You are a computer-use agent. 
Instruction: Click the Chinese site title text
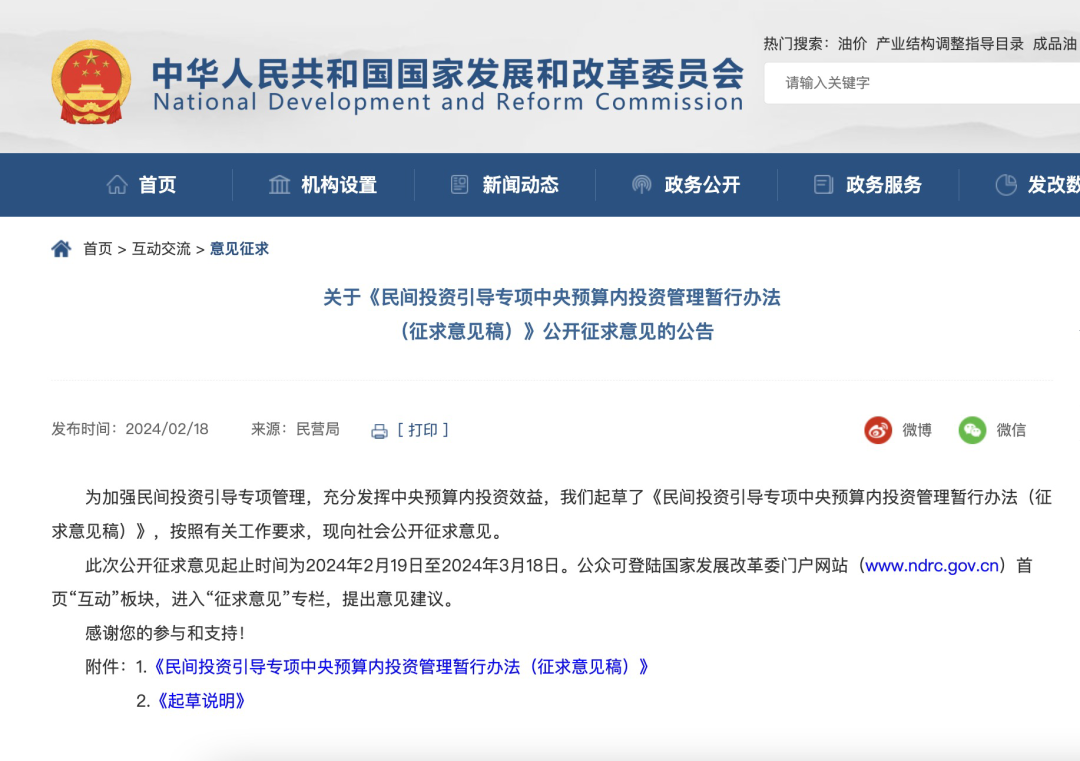tap(448, 73)
